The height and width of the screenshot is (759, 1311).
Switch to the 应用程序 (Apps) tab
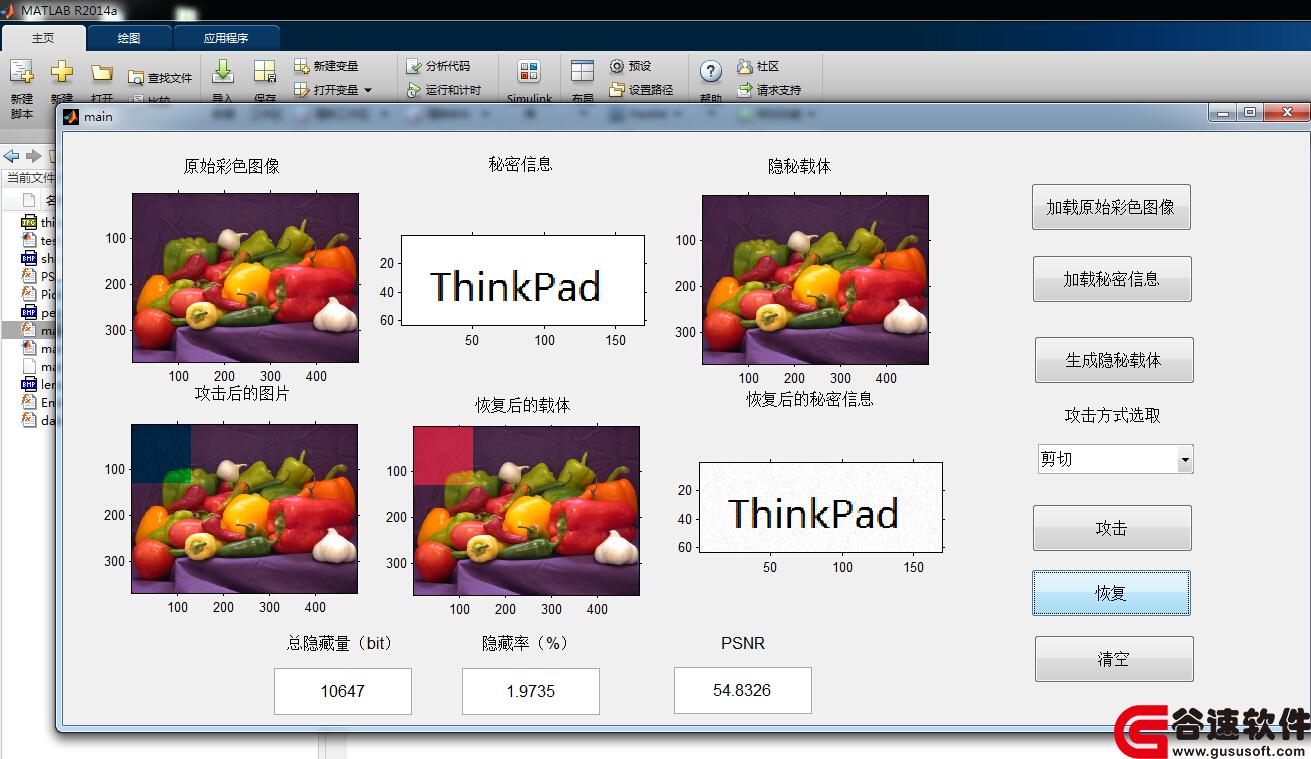[x=226, y=38]
